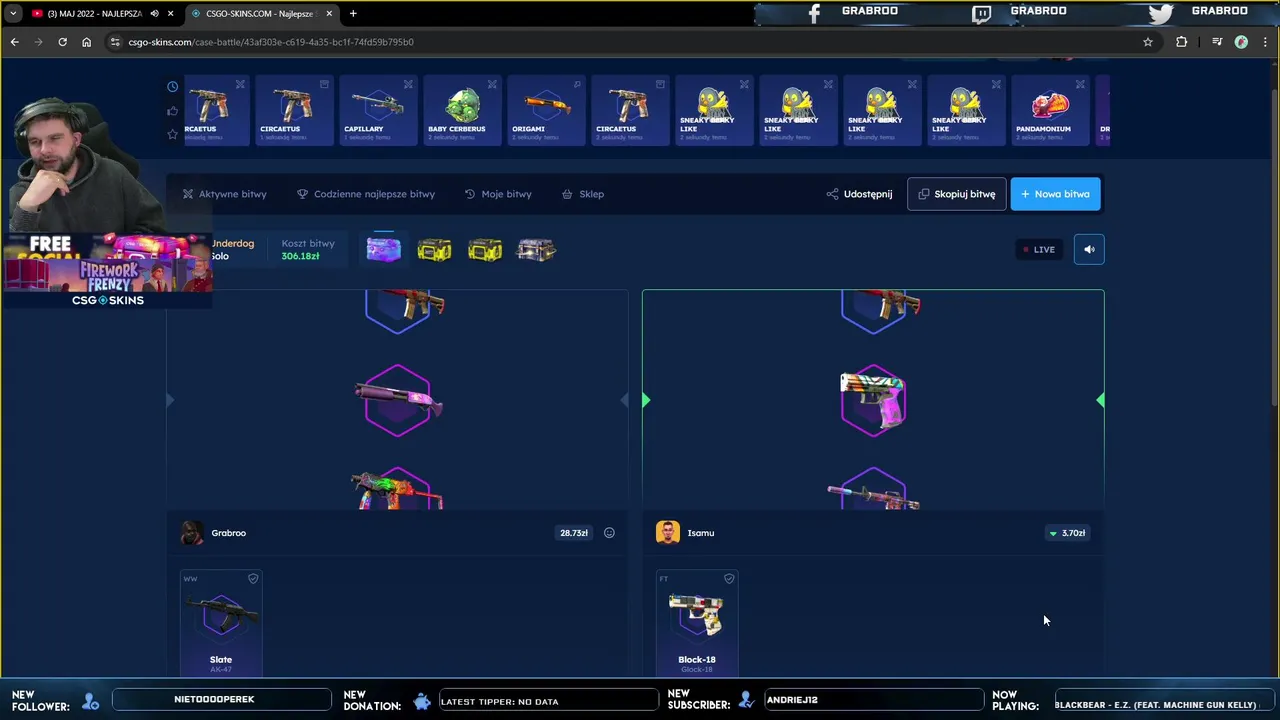Screen dimensions: 1280x720
Task: Click the address bar URL
Action: tap(270, 42)
